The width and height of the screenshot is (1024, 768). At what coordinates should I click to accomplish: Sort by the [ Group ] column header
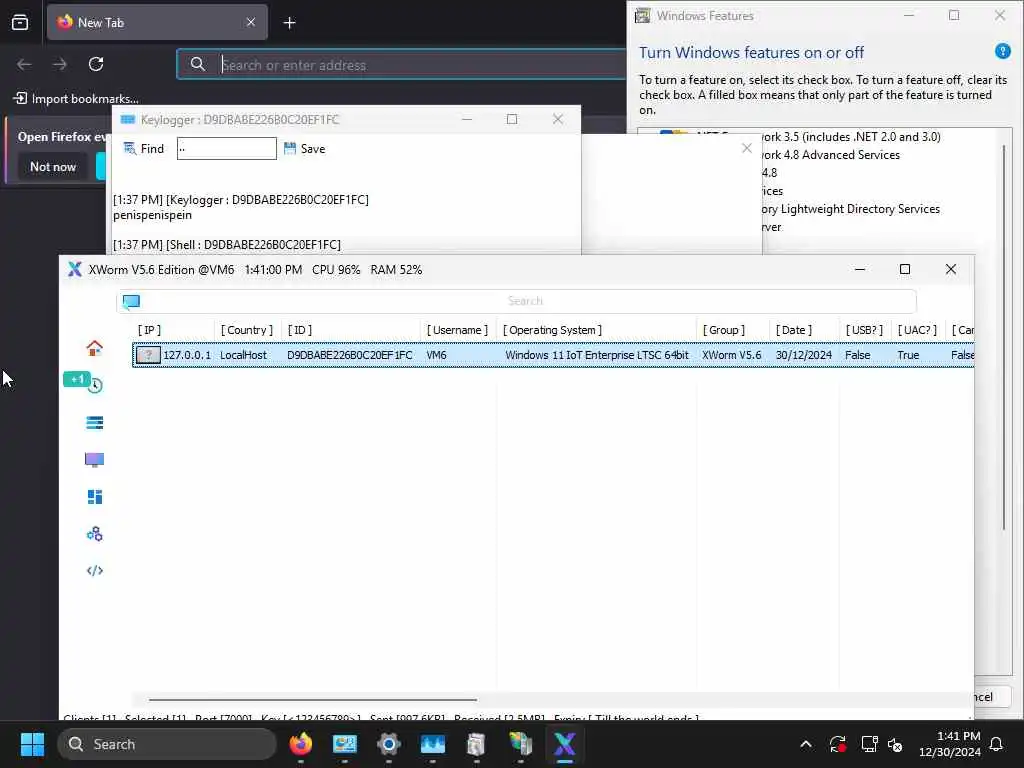[x=724, y=330]
